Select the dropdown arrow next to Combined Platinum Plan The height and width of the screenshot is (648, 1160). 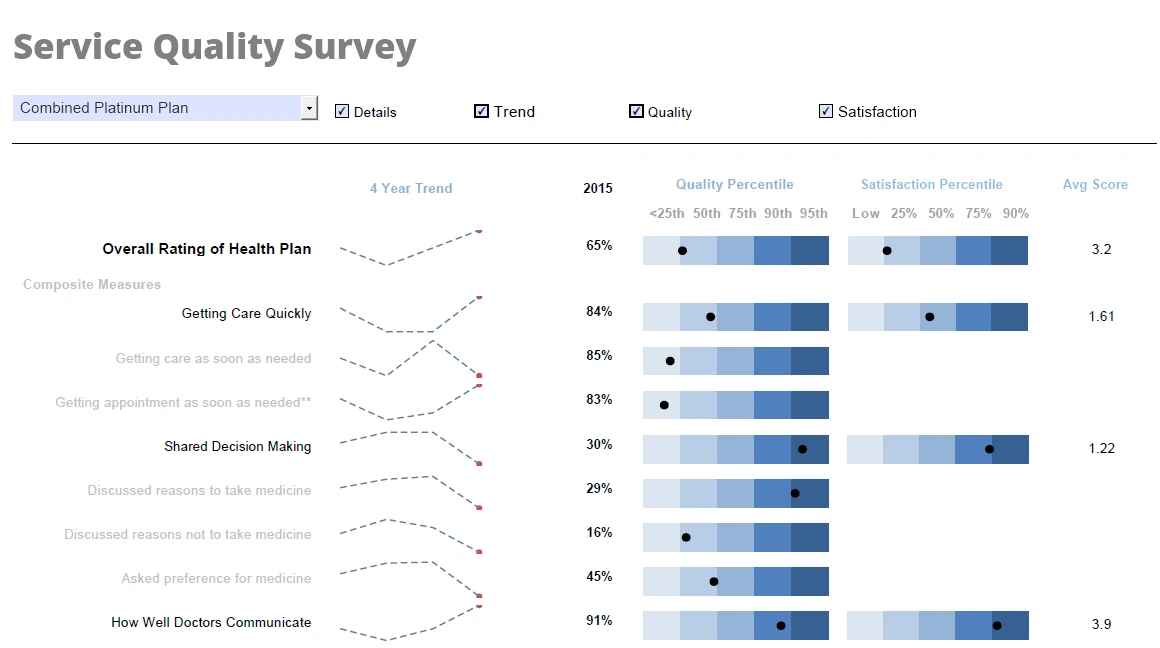(309, 107)
